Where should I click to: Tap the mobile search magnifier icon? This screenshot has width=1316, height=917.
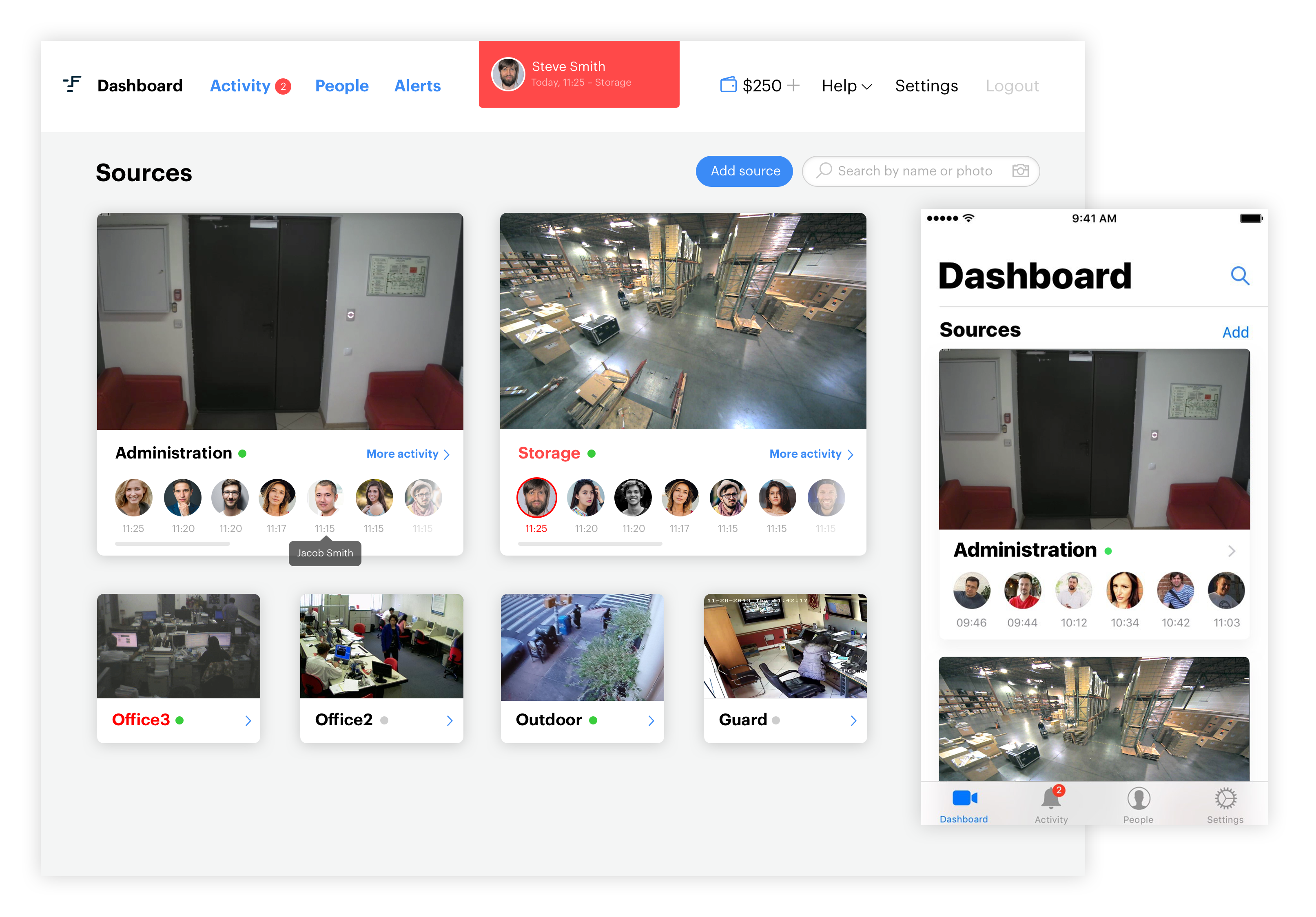click(x=1240, y=276)
